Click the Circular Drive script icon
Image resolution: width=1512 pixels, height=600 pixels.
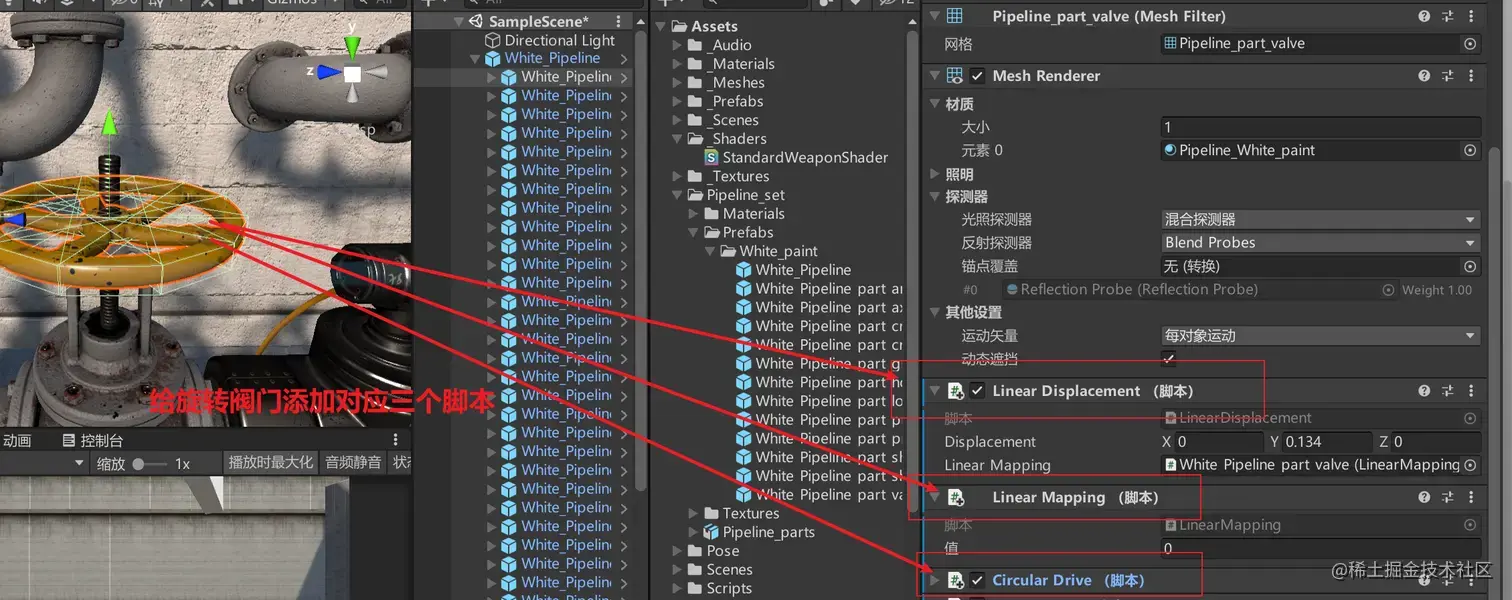(955, 580)
